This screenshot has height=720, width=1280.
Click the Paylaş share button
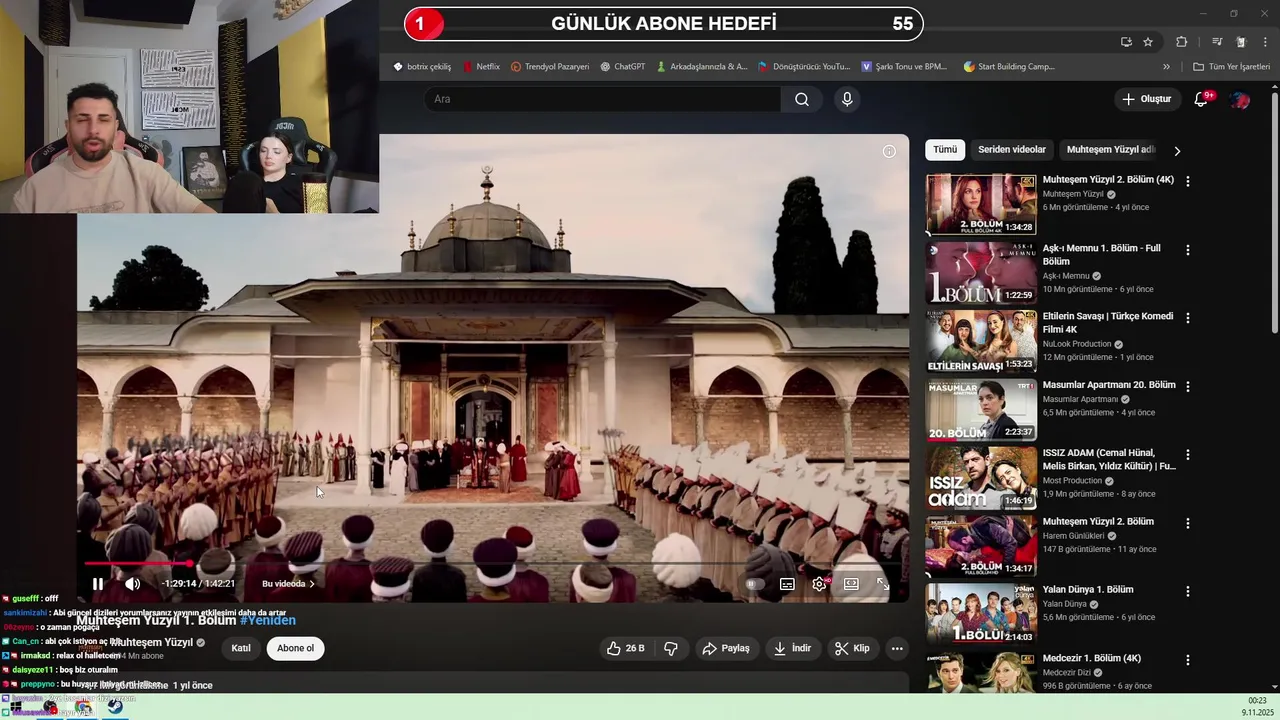click(x=726, y=648)
